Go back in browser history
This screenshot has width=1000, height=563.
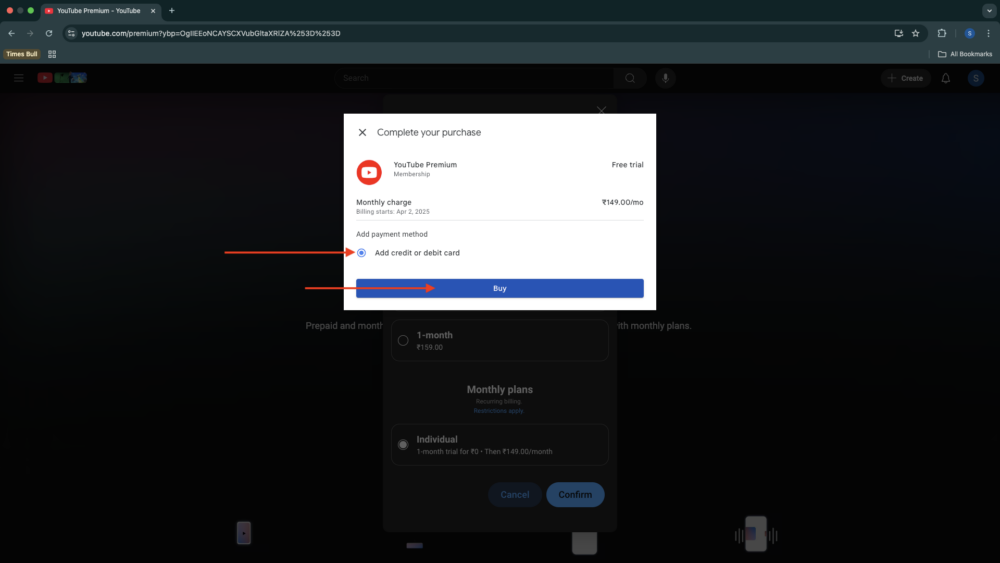click(x=11, y=33)
